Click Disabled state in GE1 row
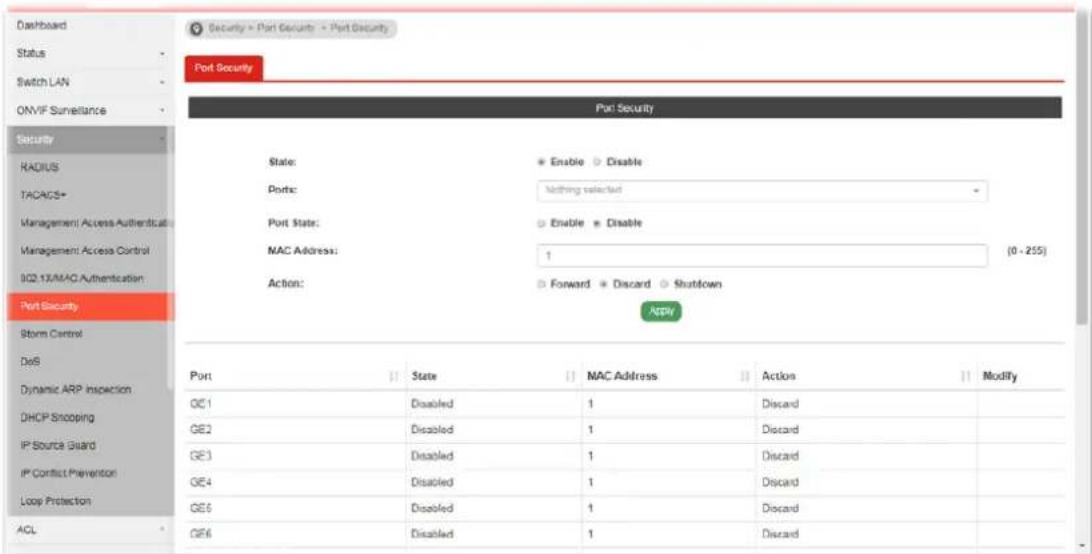Image resolution: width=1092 pixels, height=554 pixels. (x=432, y=404)
